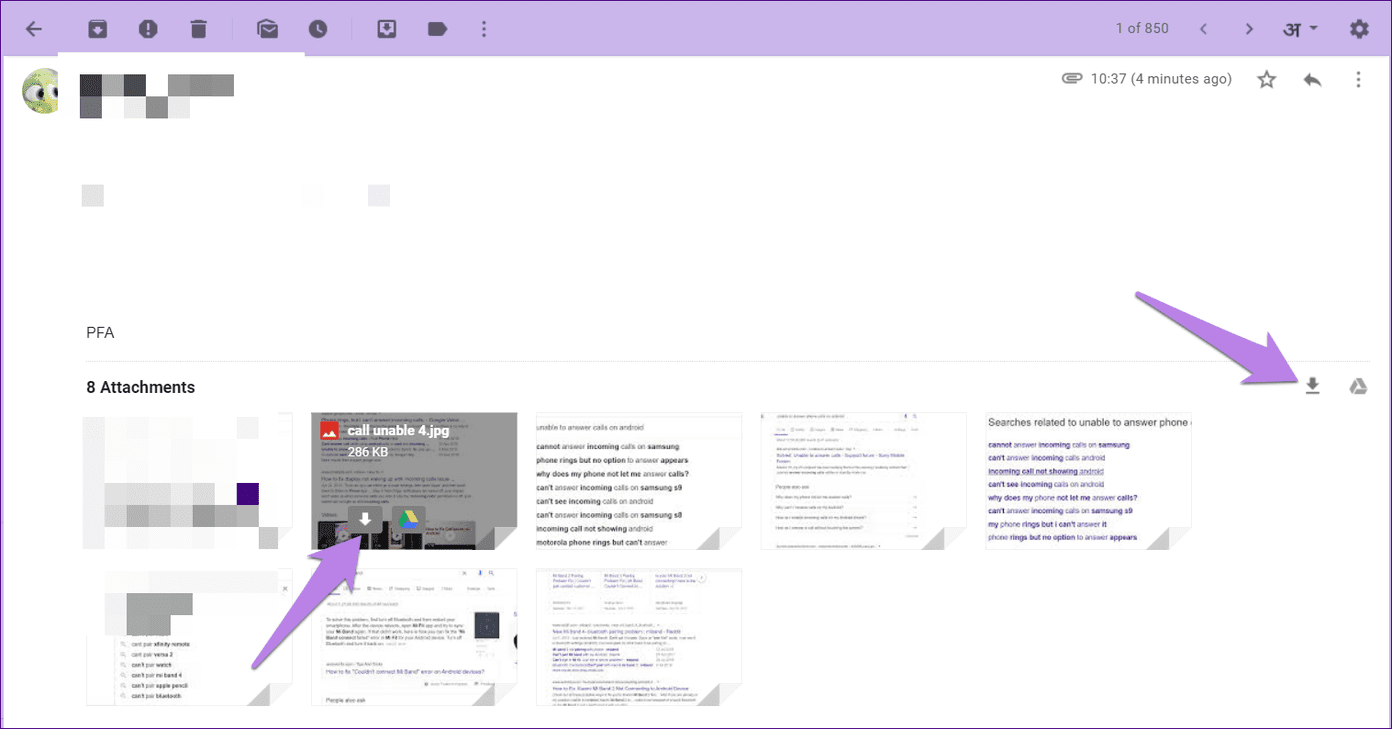Go back to inbox with arrow
Viewport: 1392px width, 729px height.
click(x=34, y=29)
